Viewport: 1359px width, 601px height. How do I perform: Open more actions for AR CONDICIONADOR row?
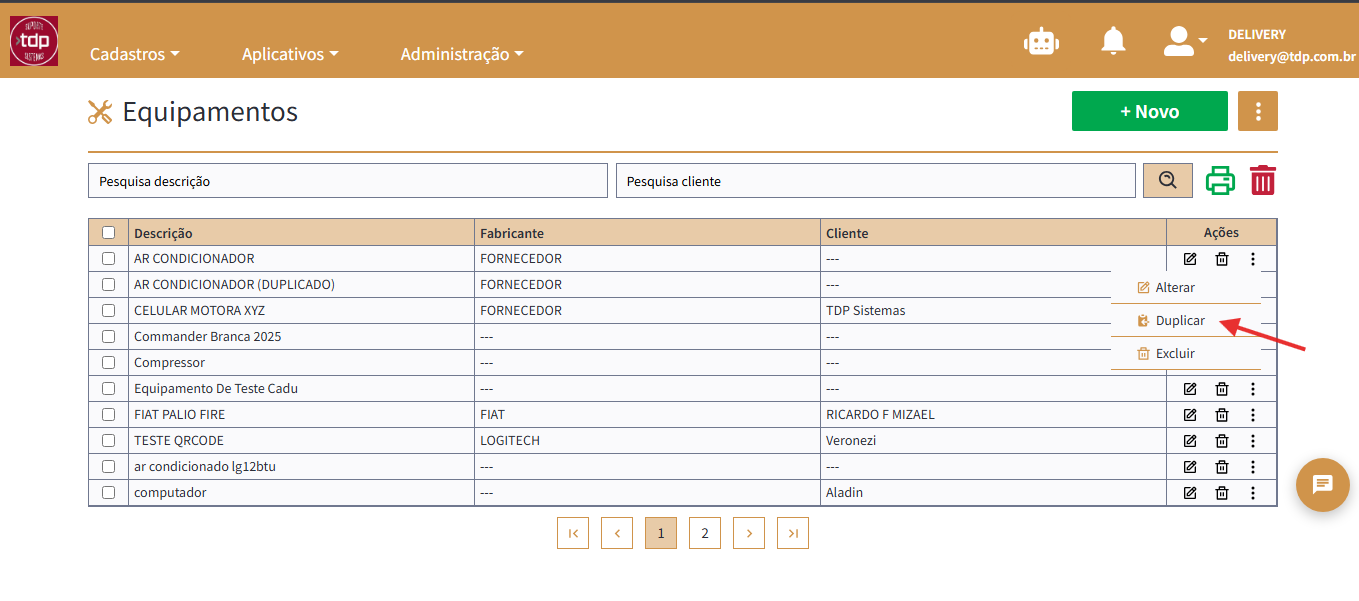1253,259
